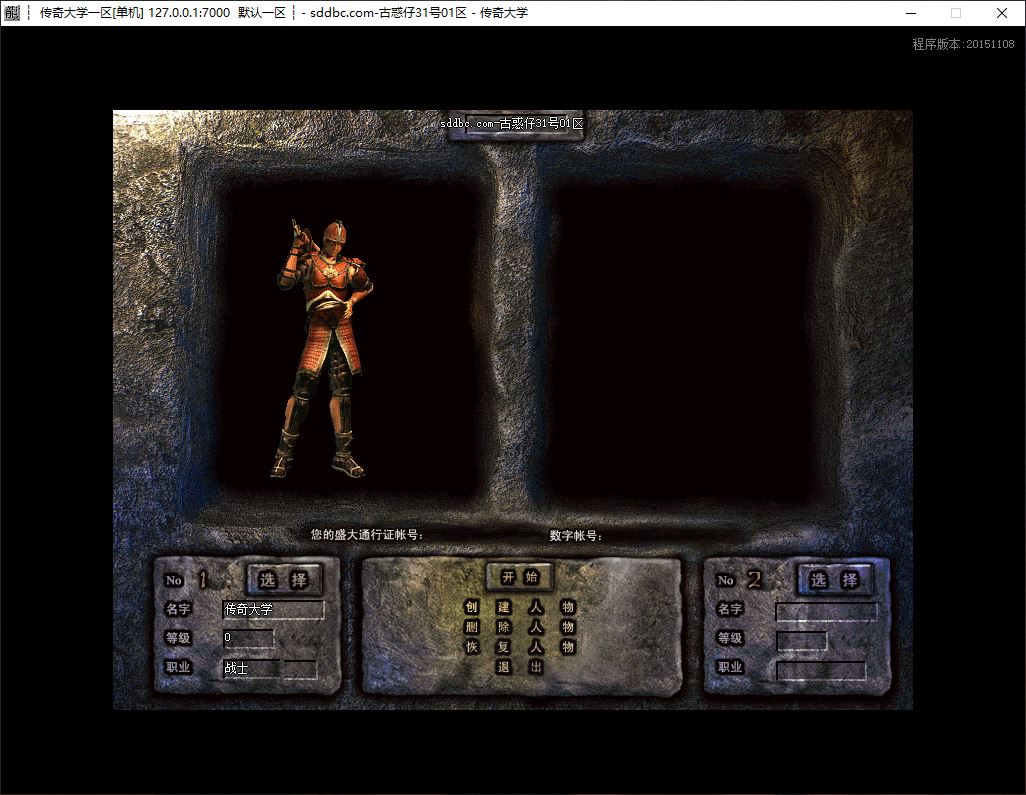Select character slot No 2 选择 button
This screenshot has width=1026, height=795.
[834, 580]
